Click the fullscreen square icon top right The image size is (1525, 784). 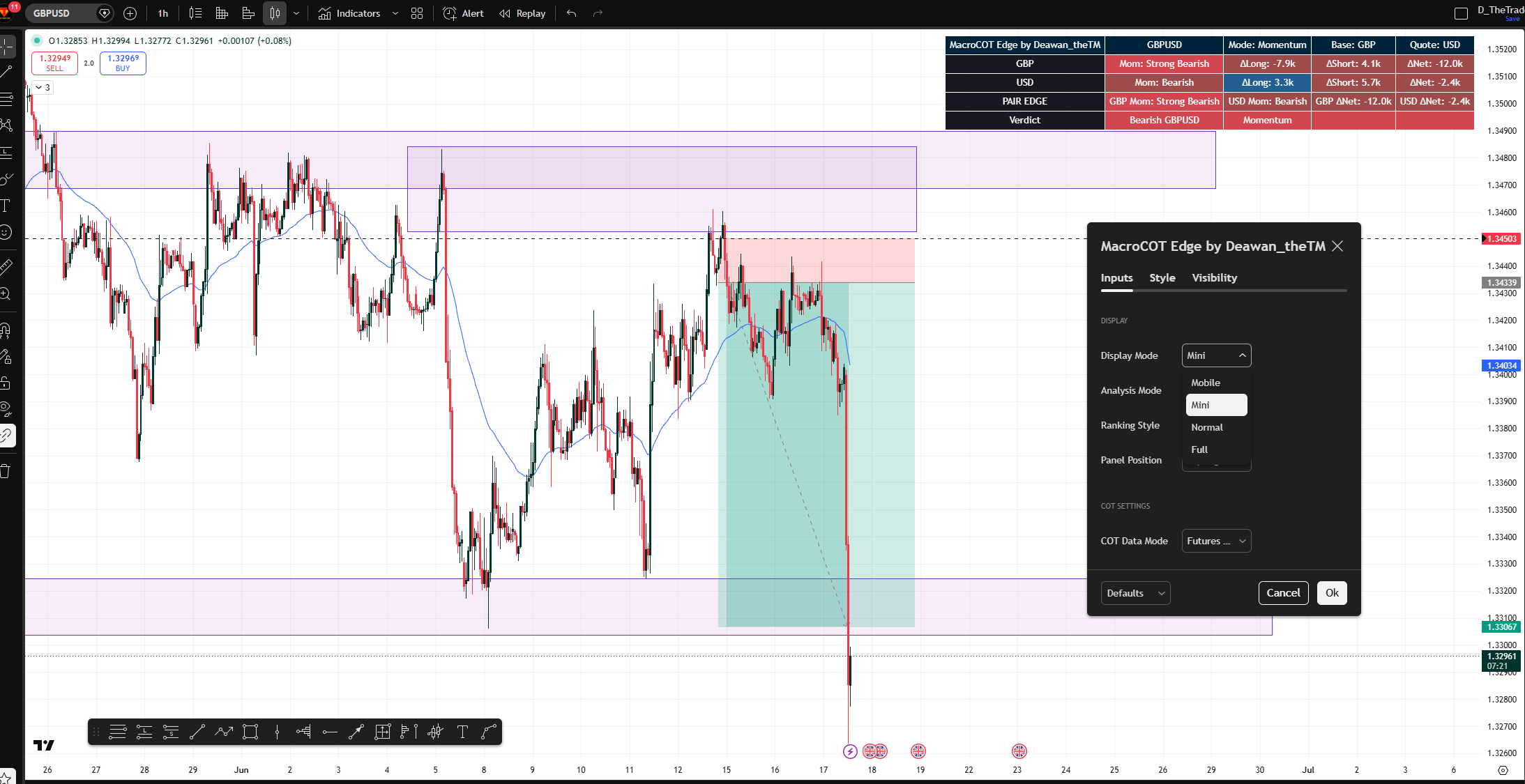tap(1461, 13)
